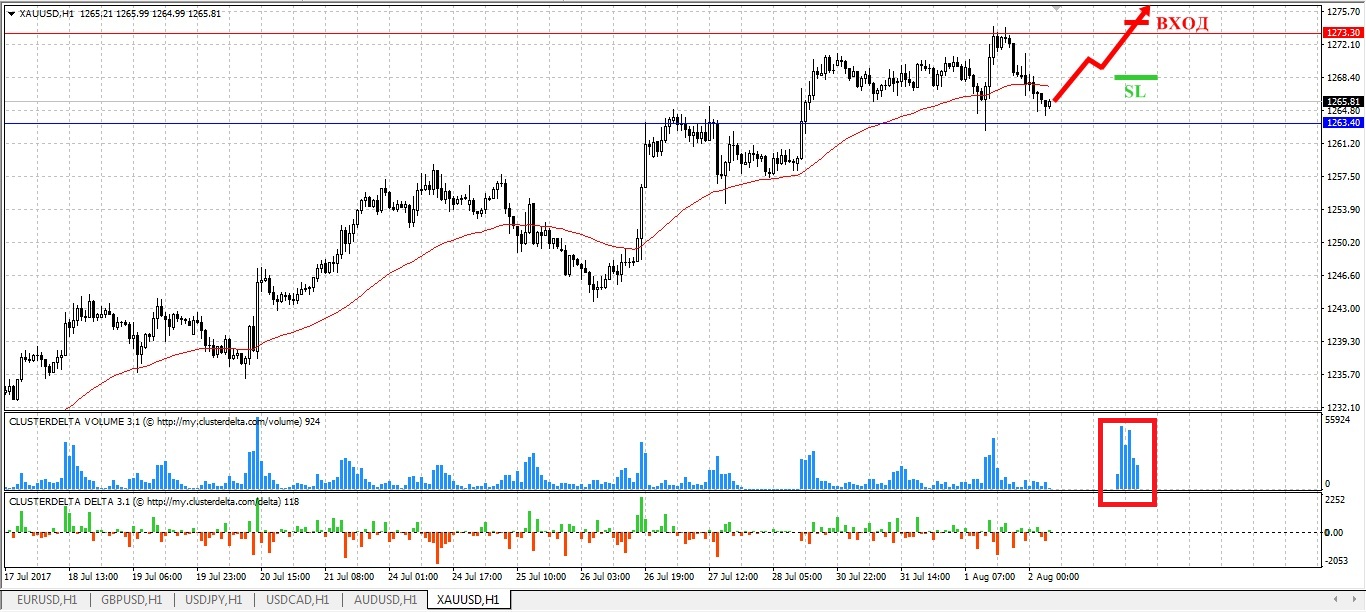Click the 17 Jul 2017 date label
This screenshot has width=1366, height=612.
[x=28, y=577]
